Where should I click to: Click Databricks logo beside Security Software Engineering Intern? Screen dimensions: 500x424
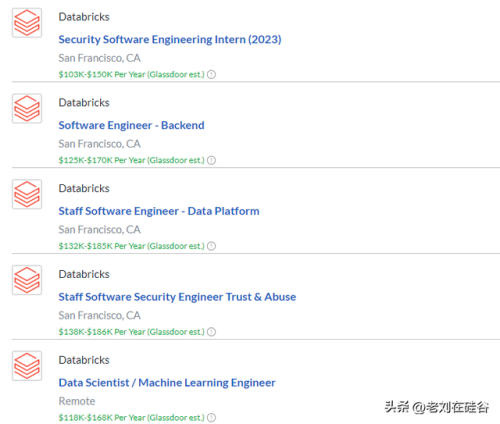(27, 23)
